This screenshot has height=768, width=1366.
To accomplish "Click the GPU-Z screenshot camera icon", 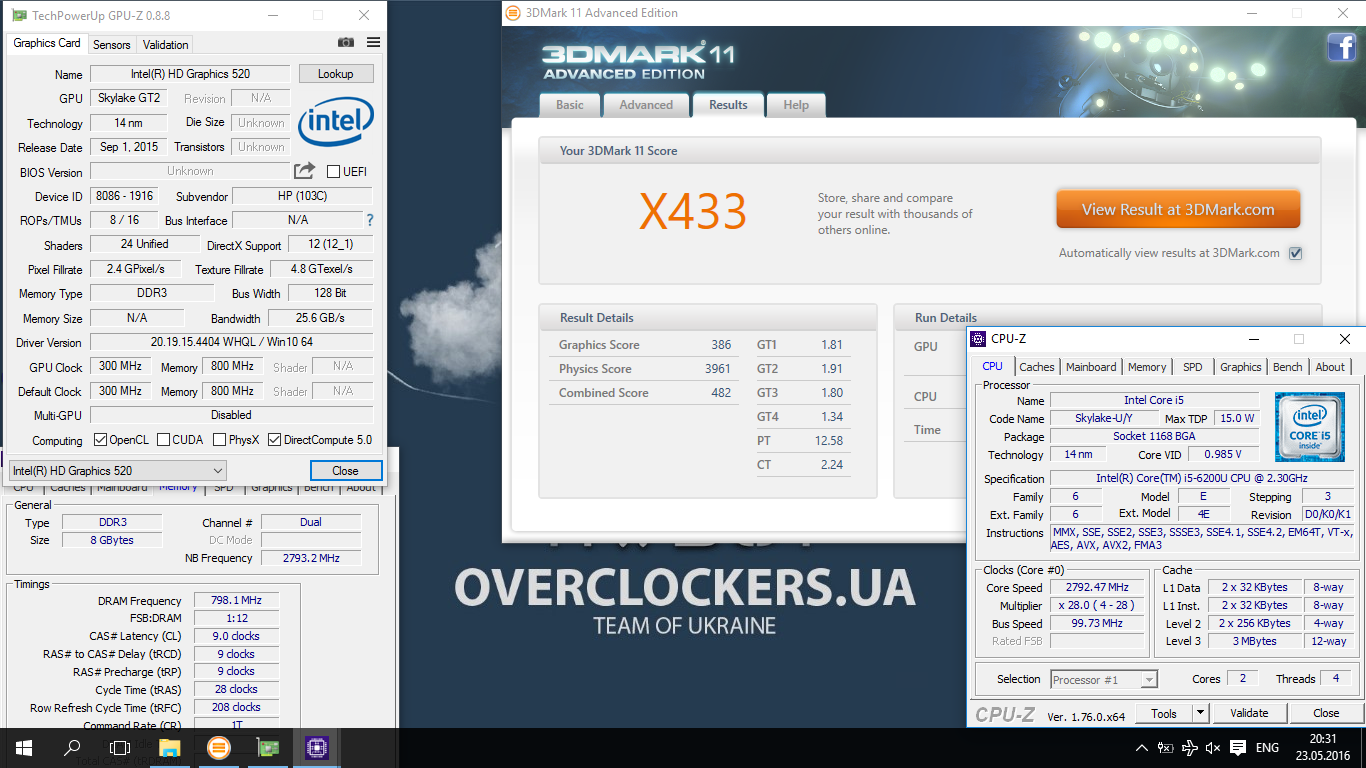I will click(346, 42).
